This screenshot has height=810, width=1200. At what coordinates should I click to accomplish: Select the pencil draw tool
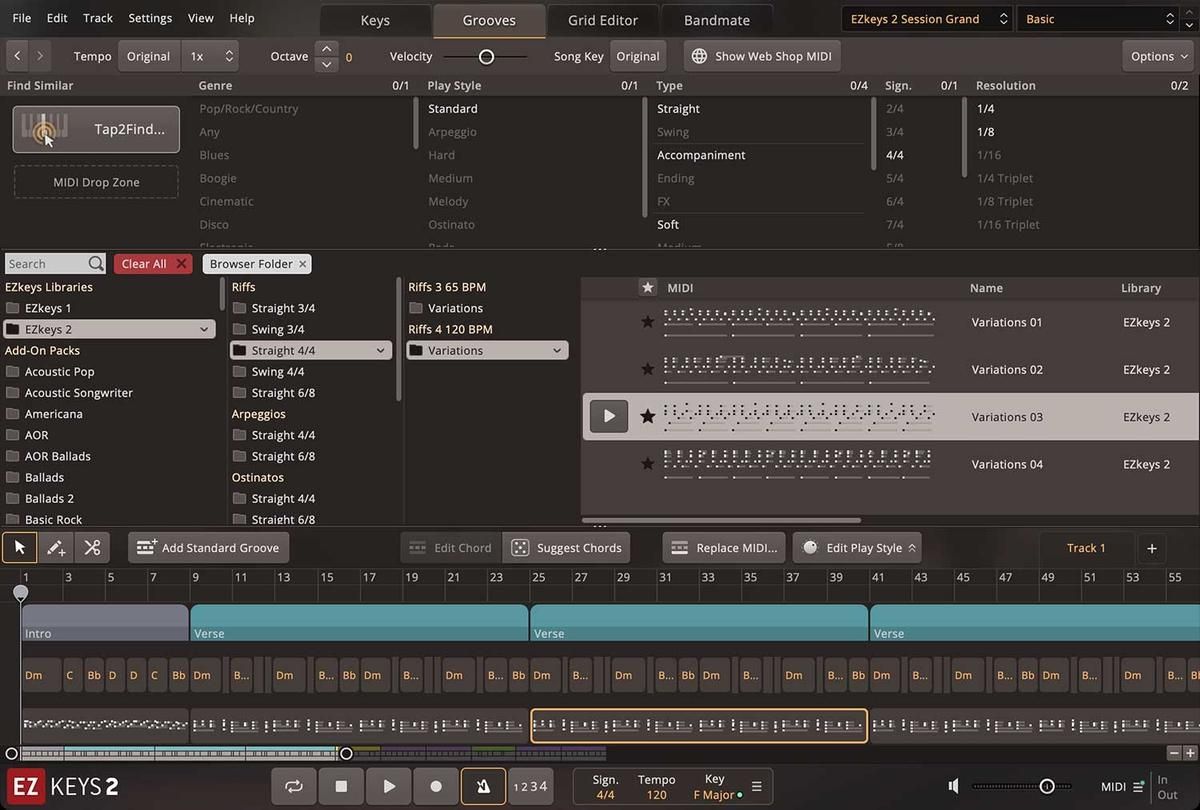coord(56,547)
